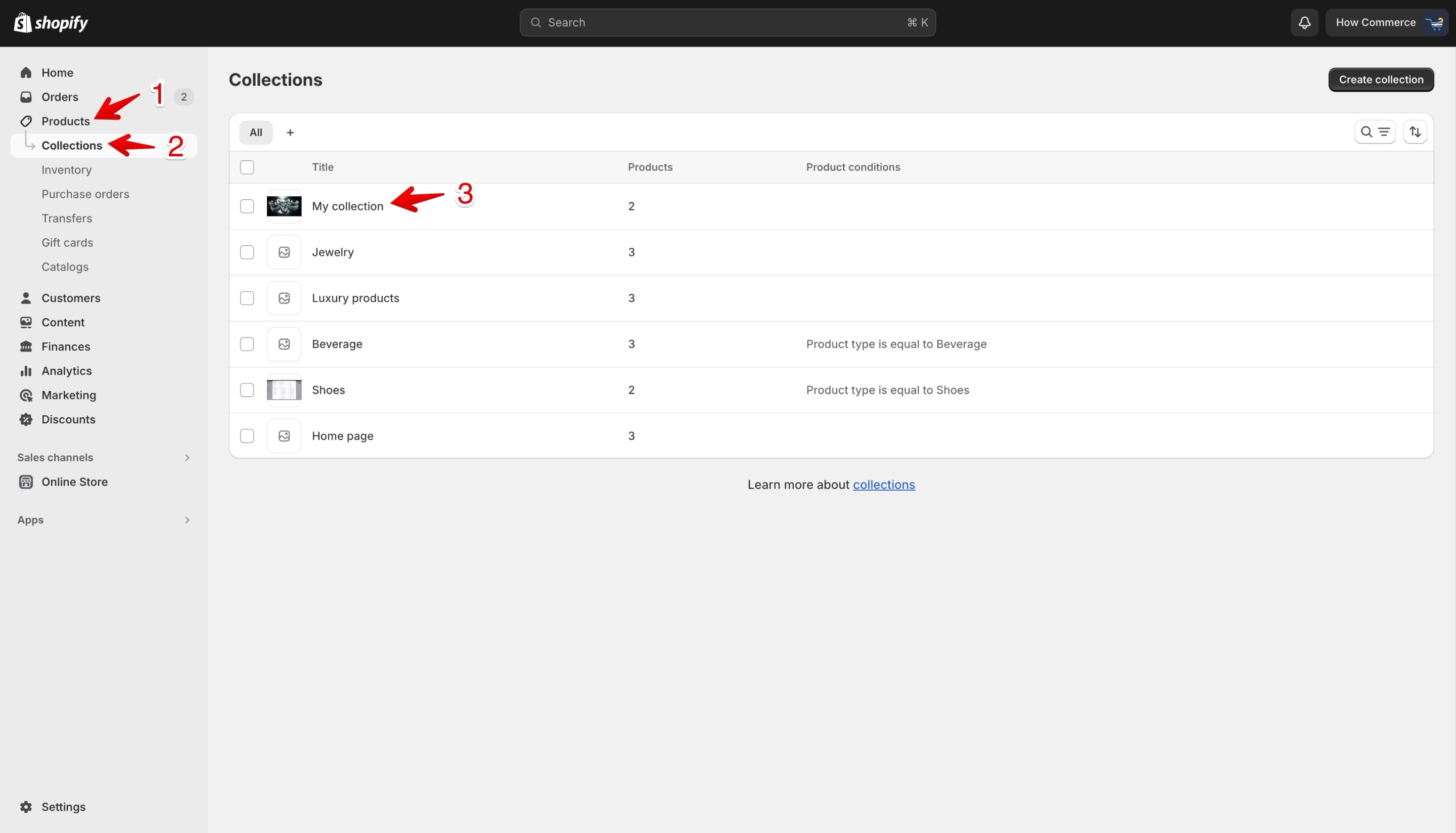Click the Analytics label in sidebar

coord(66,371)
